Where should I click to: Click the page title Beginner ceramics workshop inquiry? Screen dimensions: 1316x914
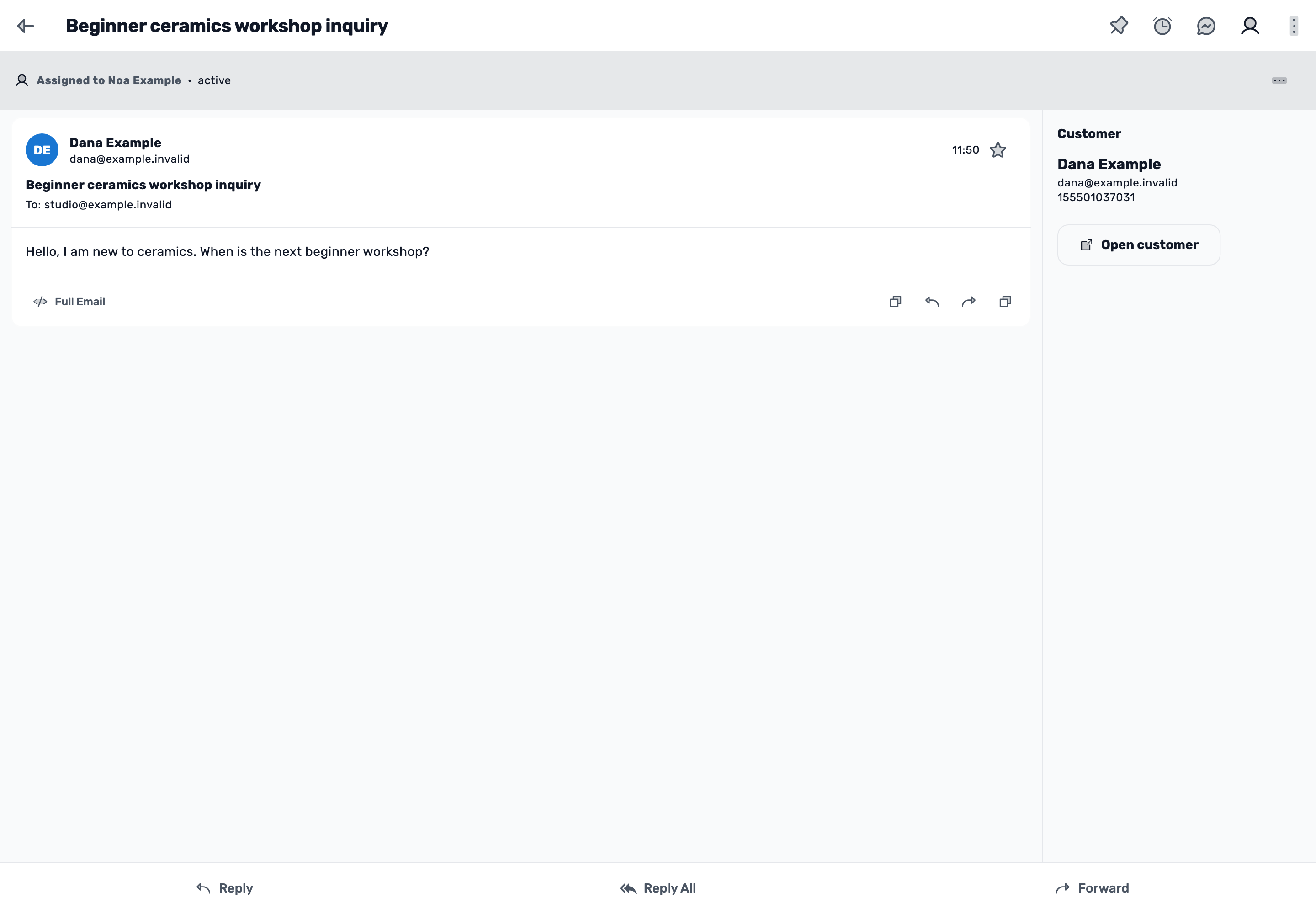227,26
